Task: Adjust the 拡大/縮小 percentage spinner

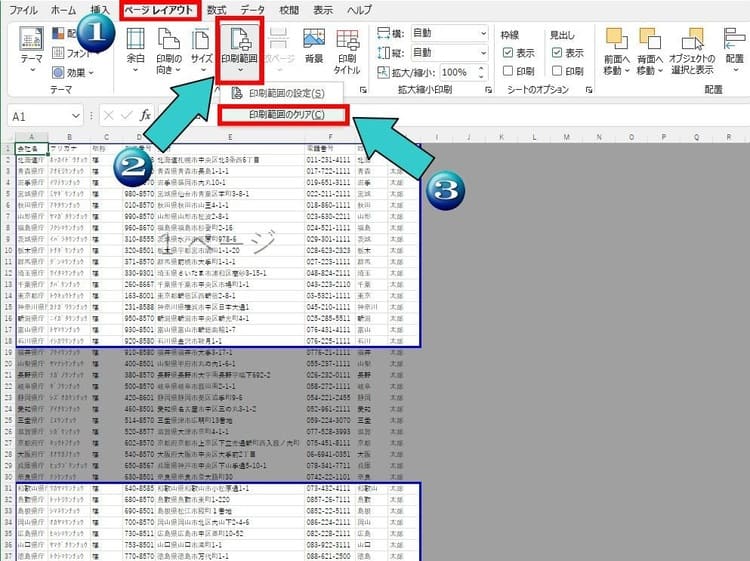Action: 481,72
